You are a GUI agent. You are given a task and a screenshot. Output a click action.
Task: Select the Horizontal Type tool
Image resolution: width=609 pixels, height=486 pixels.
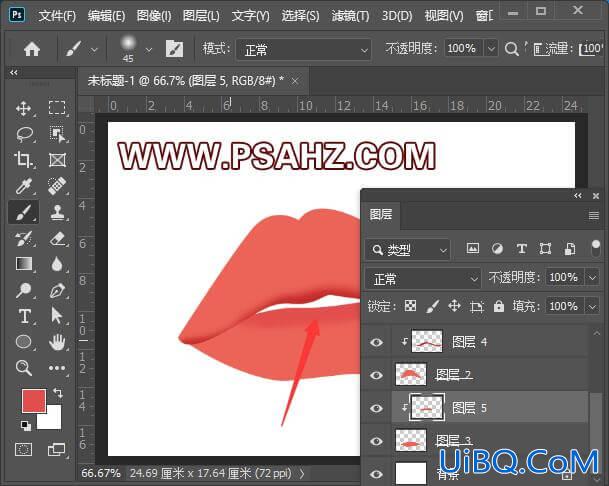point(24,316)
